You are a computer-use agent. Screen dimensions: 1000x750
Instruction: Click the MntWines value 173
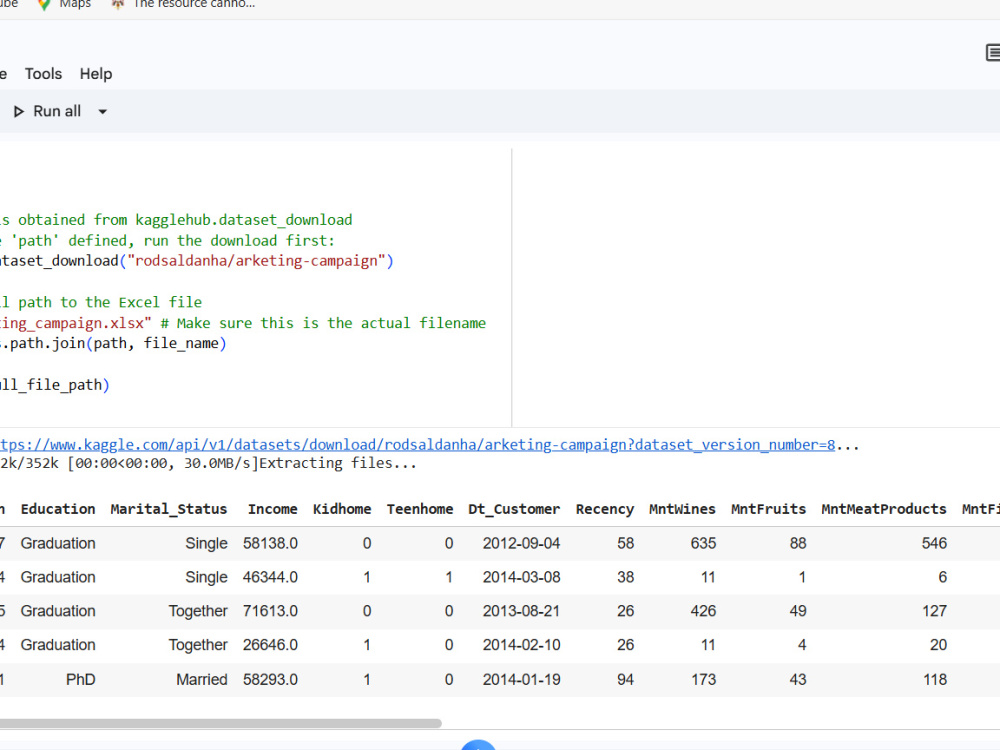[x=703, y=680]
